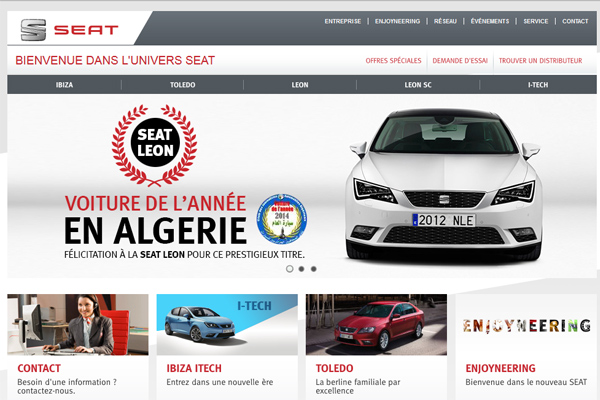
Task: Open CONTACT in the top navigation
Action: click(575, 21)
